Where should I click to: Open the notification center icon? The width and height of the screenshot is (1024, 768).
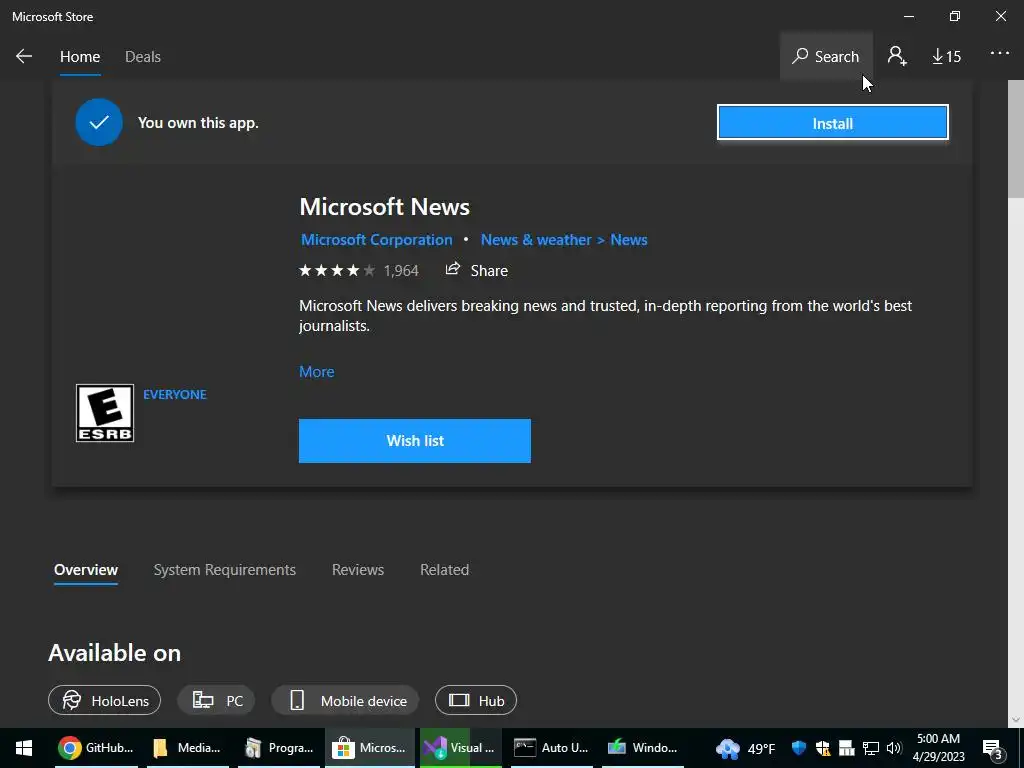click(992, 748)
